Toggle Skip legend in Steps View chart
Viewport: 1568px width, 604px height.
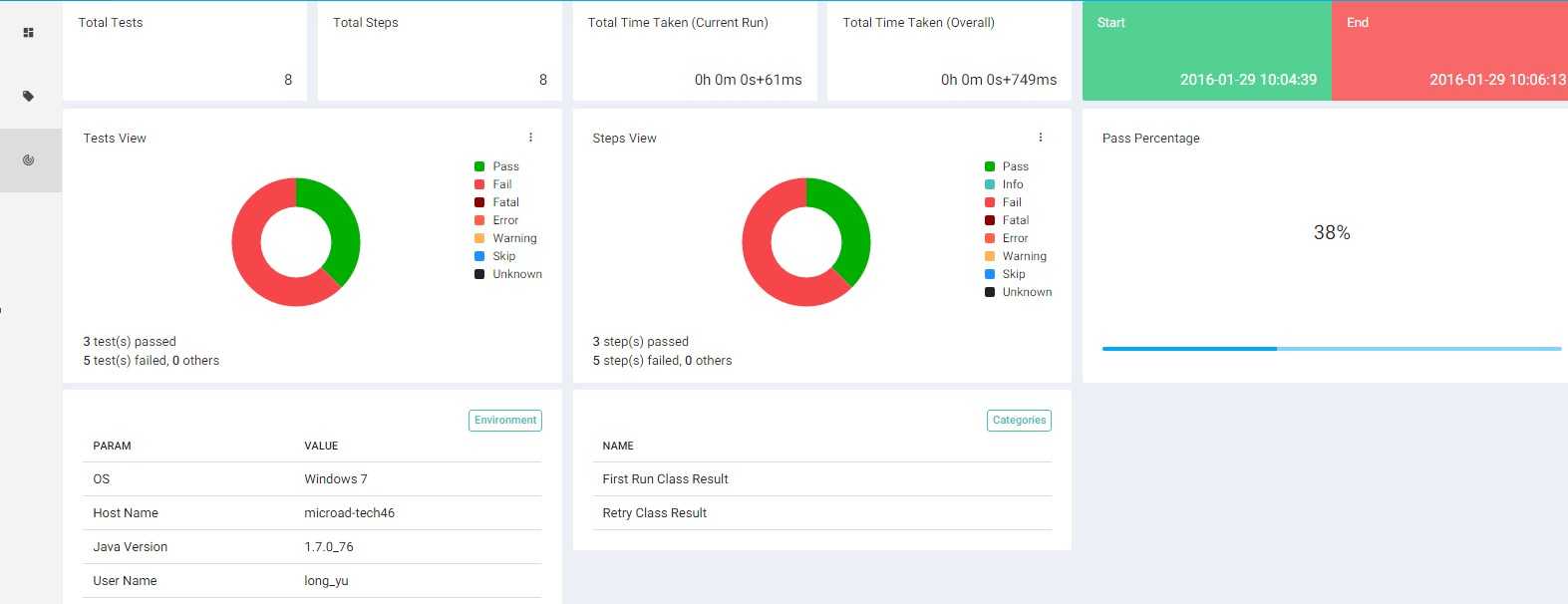point(1005,274)
